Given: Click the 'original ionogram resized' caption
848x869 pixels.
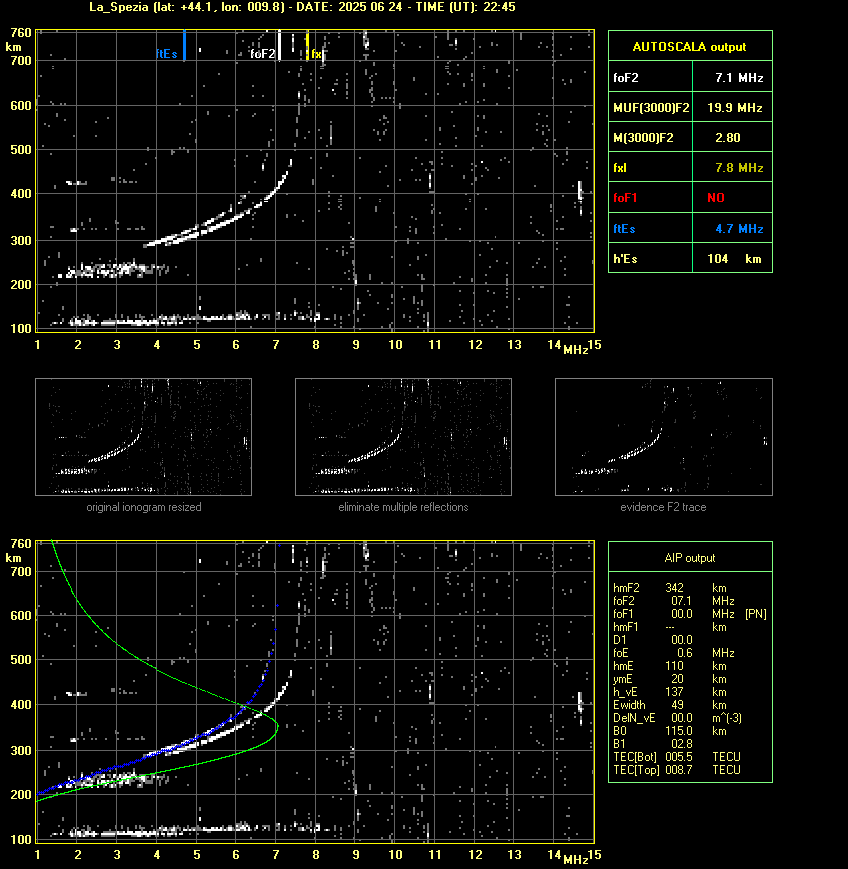Looking at the screenshot, I should [144, 507].
